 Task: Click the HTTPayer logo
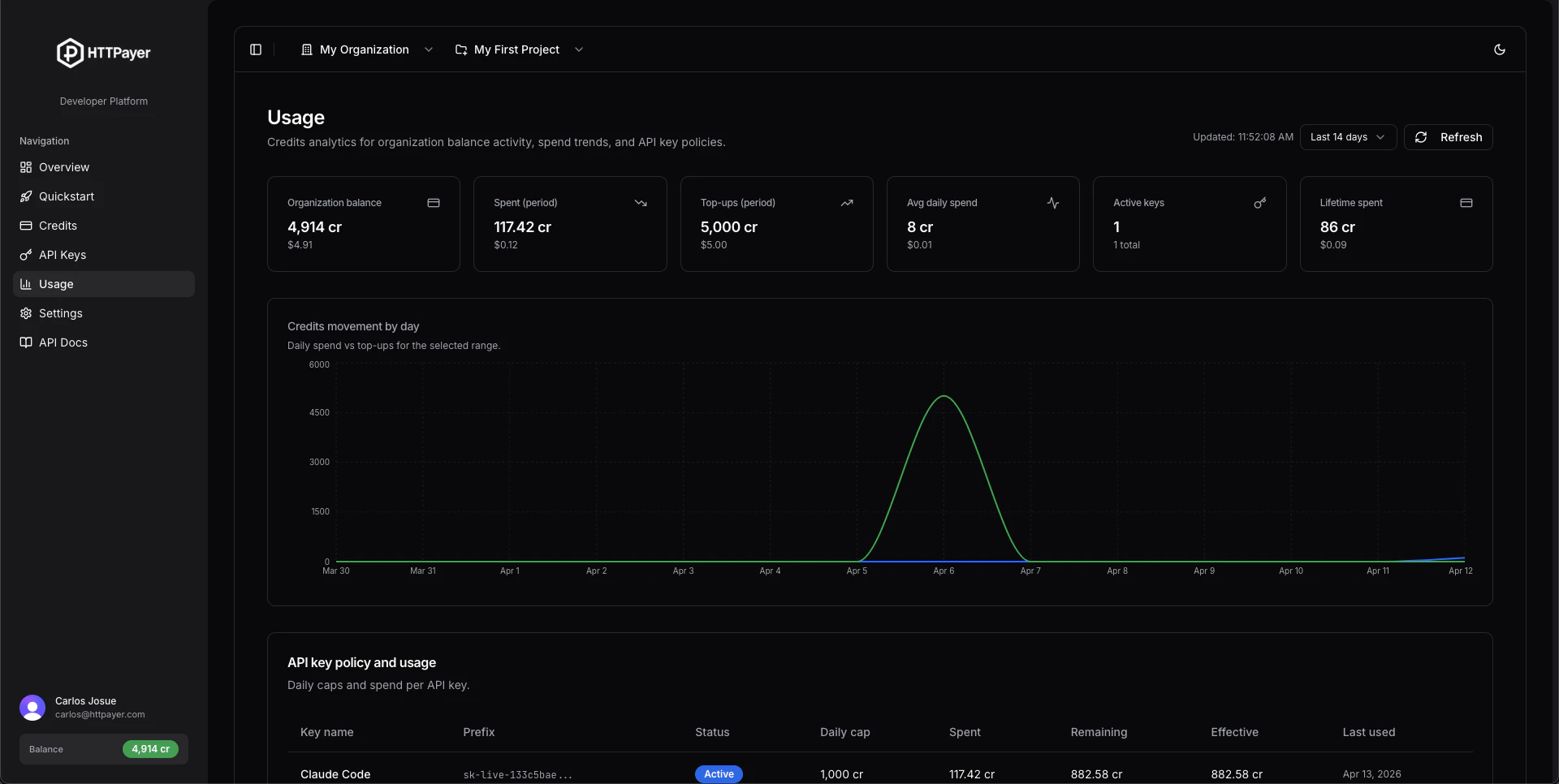pos(103,53)
